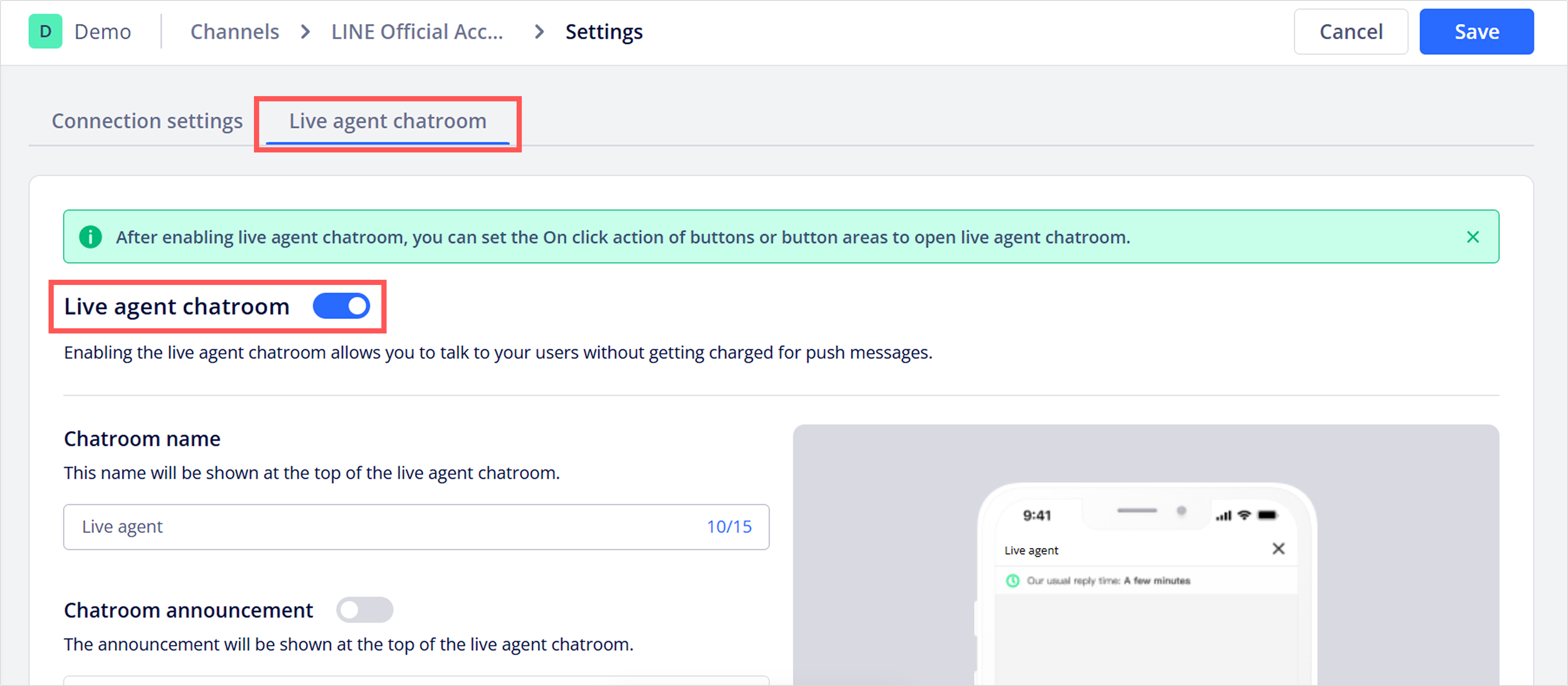This screenshot has width=1568, height=686.
Task: Open LINE Official Acc... breadcrumb link
Action: pyautogui.click(x=417, y=32)
